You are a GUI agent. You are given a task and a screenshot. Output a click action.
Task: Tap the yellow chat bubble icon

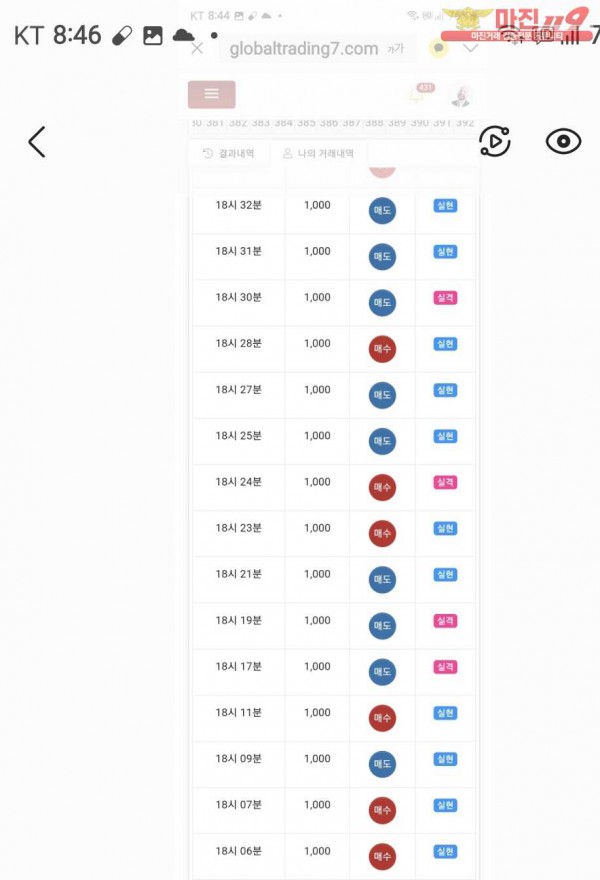[x=438, y=48]
